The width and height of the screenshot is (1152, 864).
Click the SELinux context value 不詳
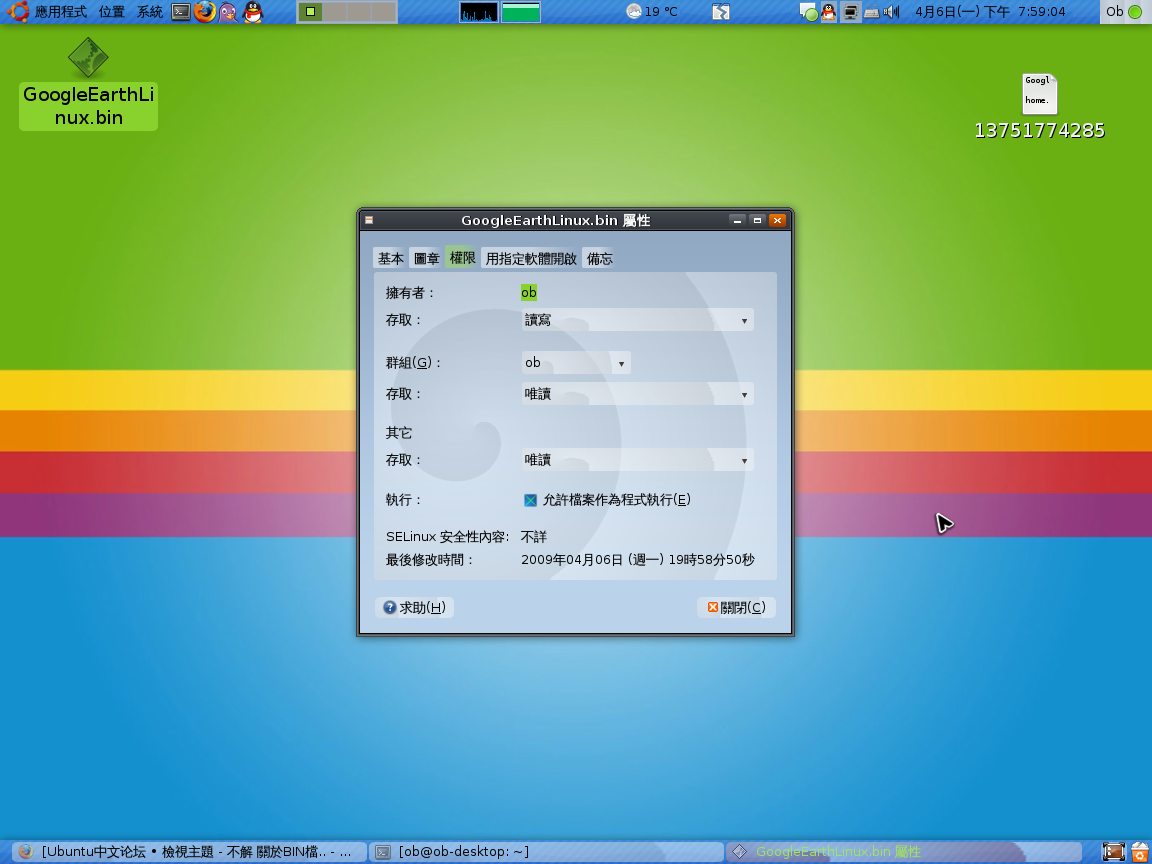coord(534,537)
